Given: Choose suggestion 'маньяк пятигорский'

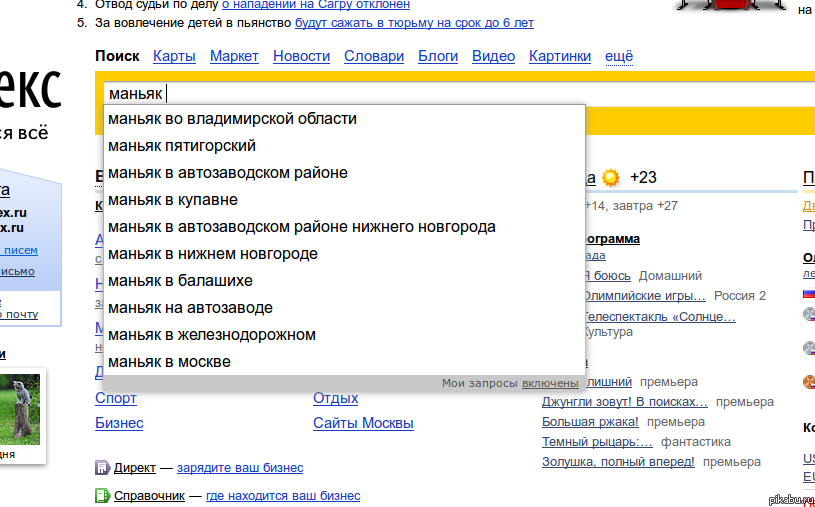Looking at the screenshot, I should click(x=182, y=146).
